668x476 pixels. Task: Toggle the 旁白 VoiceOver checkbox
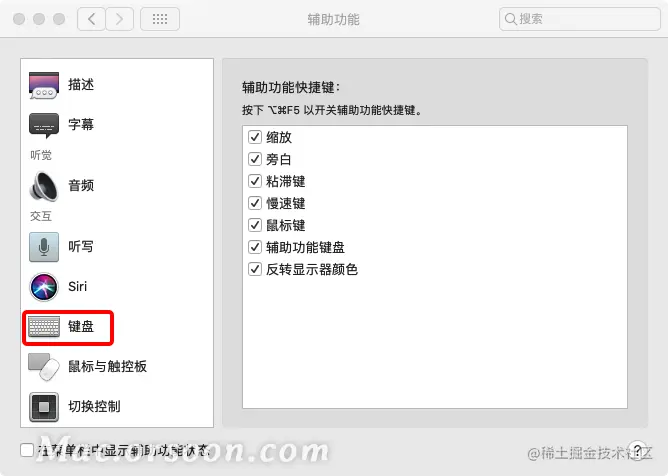(x=255, y=159)
